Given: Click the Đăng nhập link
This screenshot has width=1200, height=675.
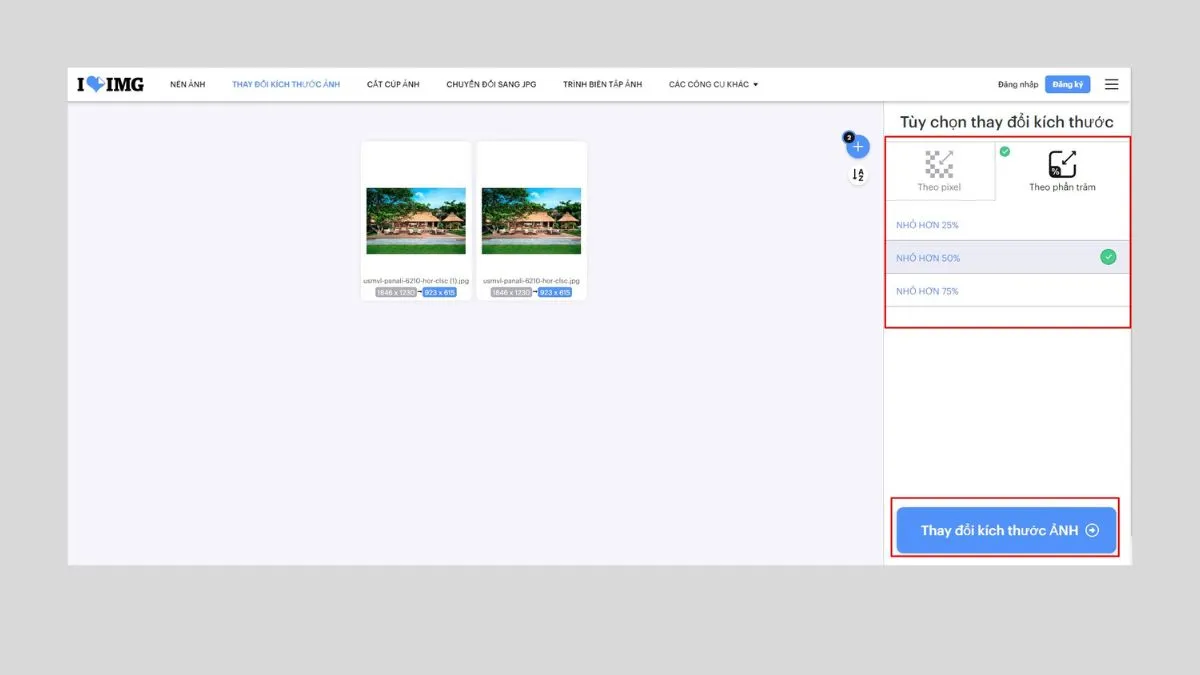Looking at the screenshot, I should pos(1018,85).
